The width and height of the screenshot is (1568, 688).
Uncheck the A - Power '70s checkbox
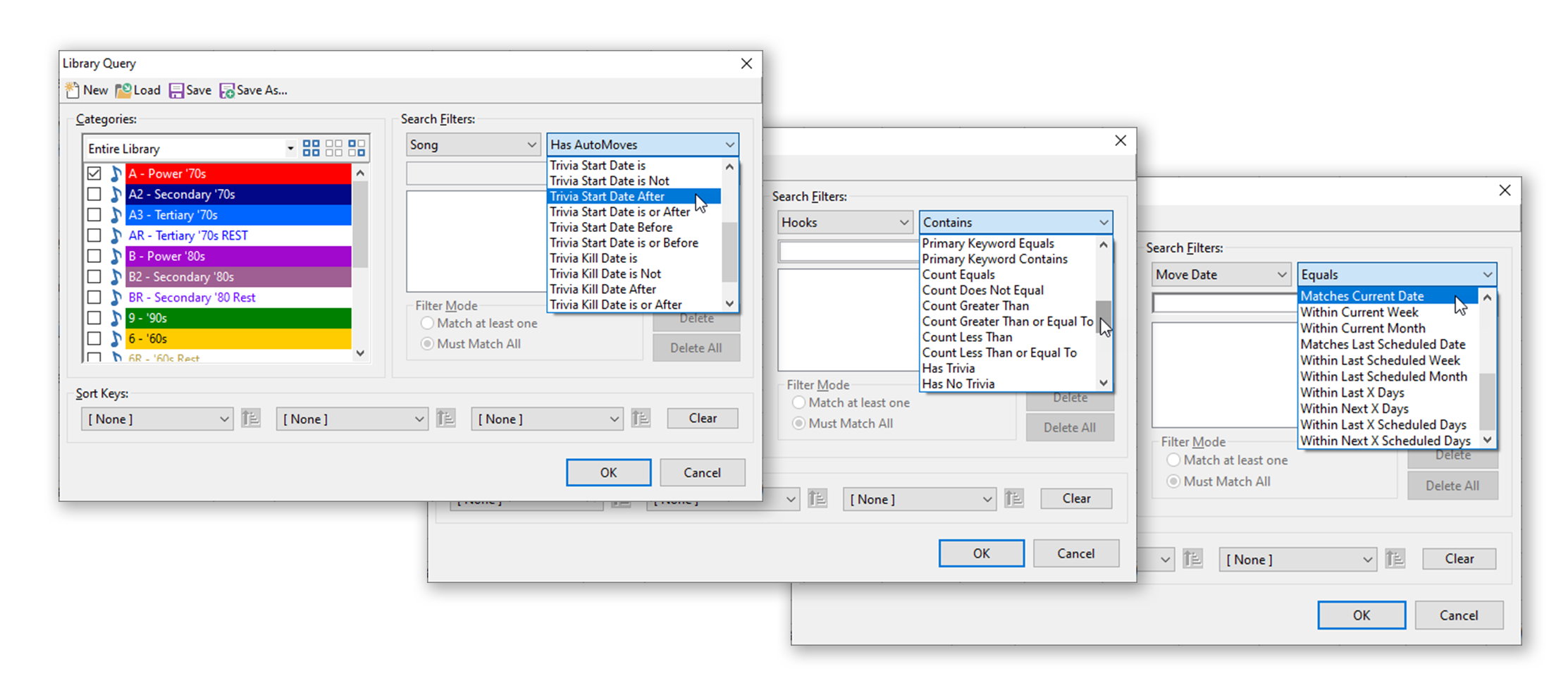94,173
